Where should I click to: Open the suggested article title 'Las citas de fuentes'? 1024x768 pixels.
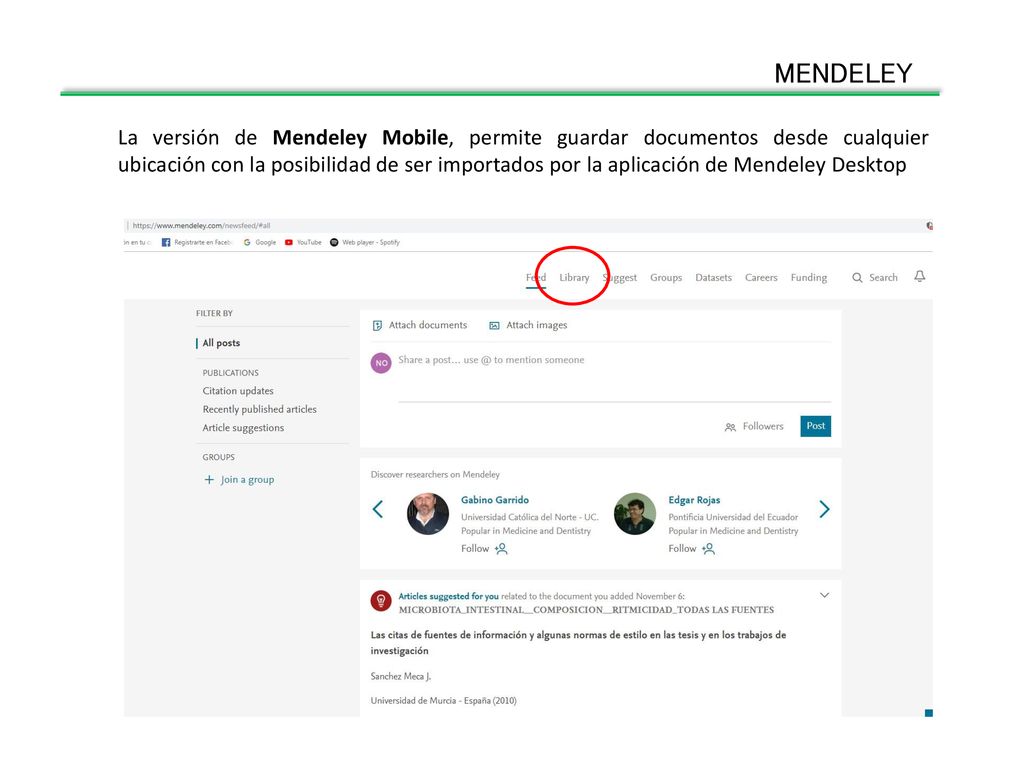[578, 643]
